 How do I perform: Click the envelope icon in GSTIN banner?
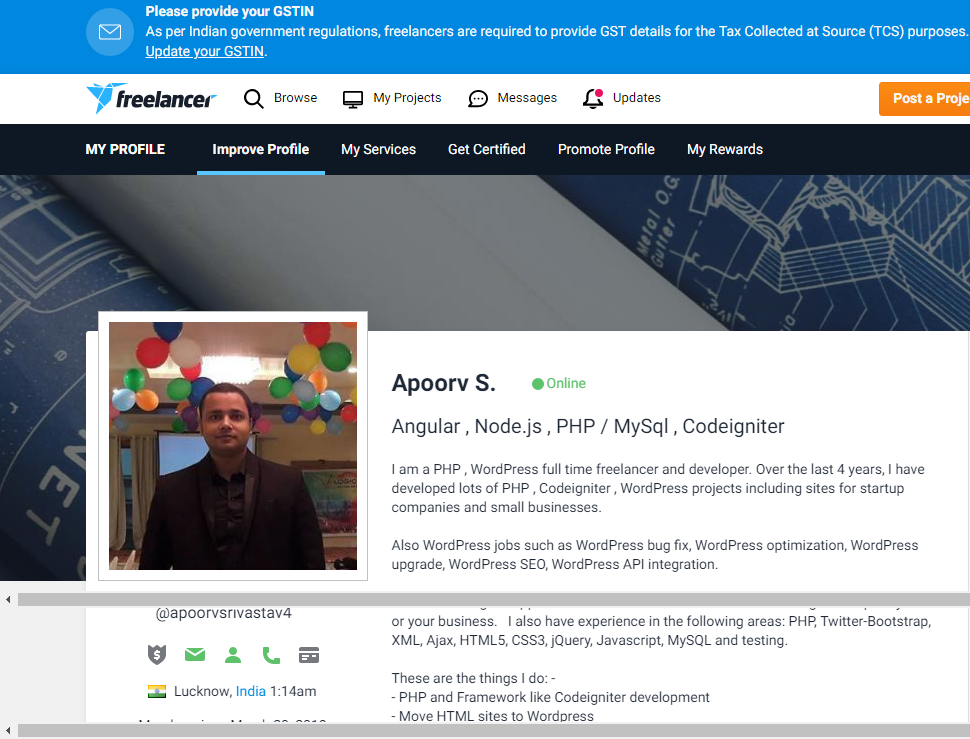click(x=110, y=32)
